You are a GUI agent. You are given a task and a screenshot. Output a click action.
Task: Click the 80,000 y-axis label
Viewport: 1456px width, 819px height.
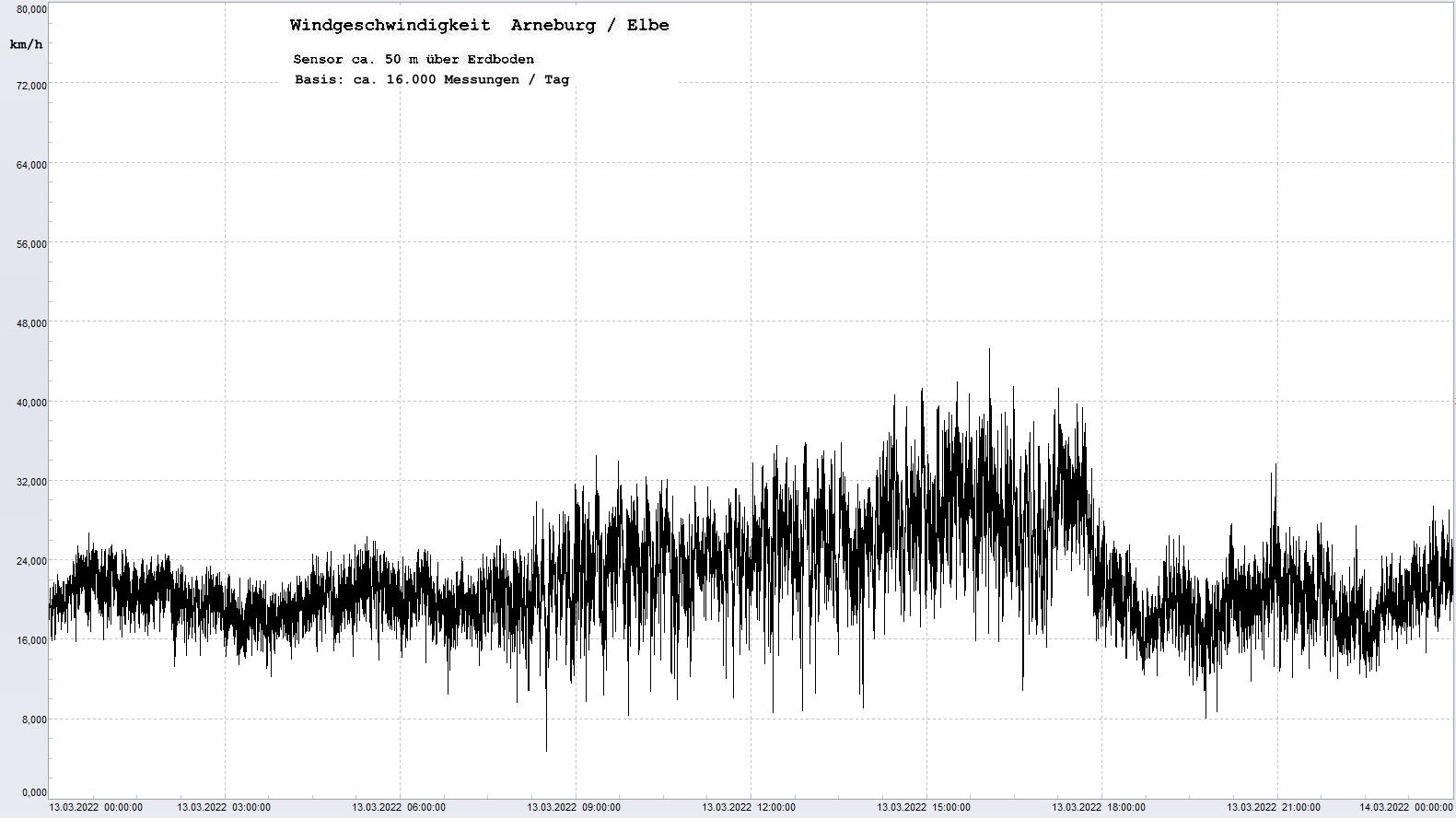[x=31, y=9]
